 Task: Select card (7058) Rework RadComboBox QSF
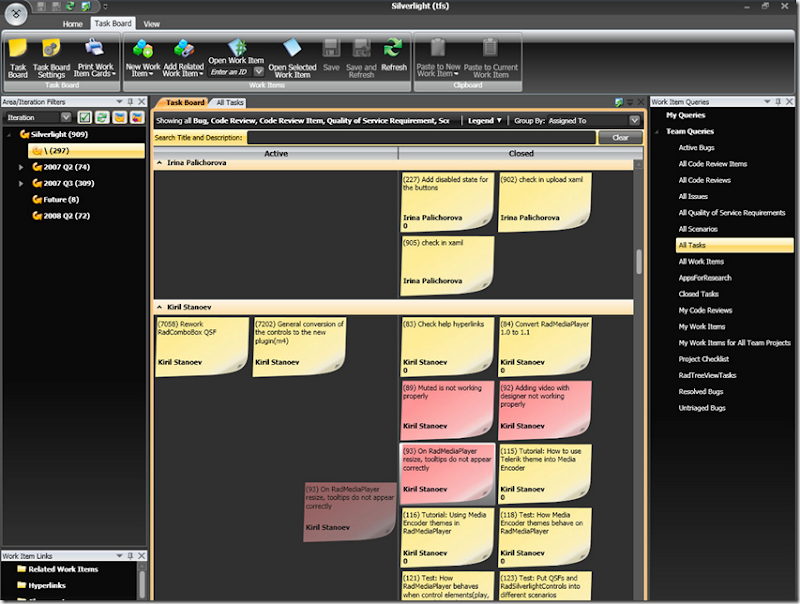pos(202,347)
